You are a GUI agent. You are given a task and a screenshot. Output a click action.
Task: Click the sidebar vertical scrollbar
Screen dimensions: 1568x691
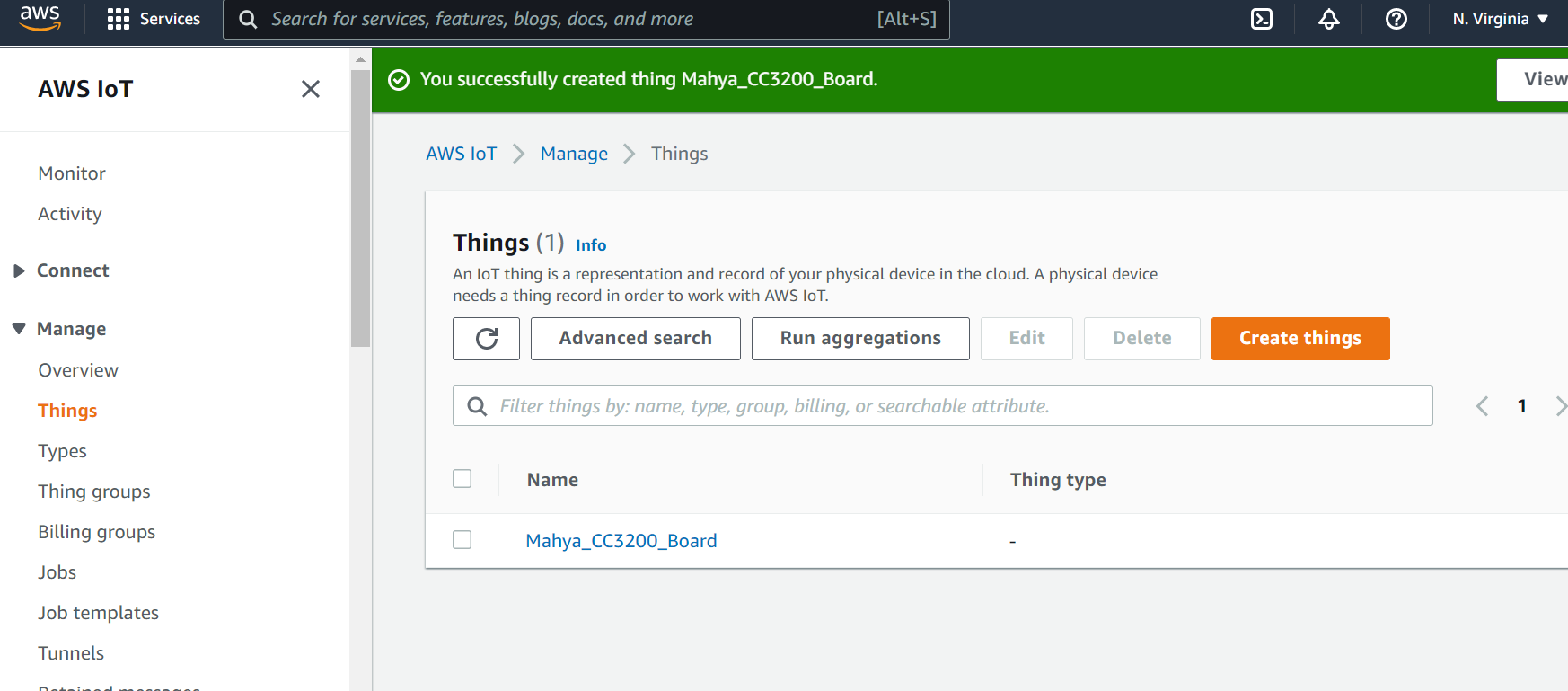click(360, 208)
